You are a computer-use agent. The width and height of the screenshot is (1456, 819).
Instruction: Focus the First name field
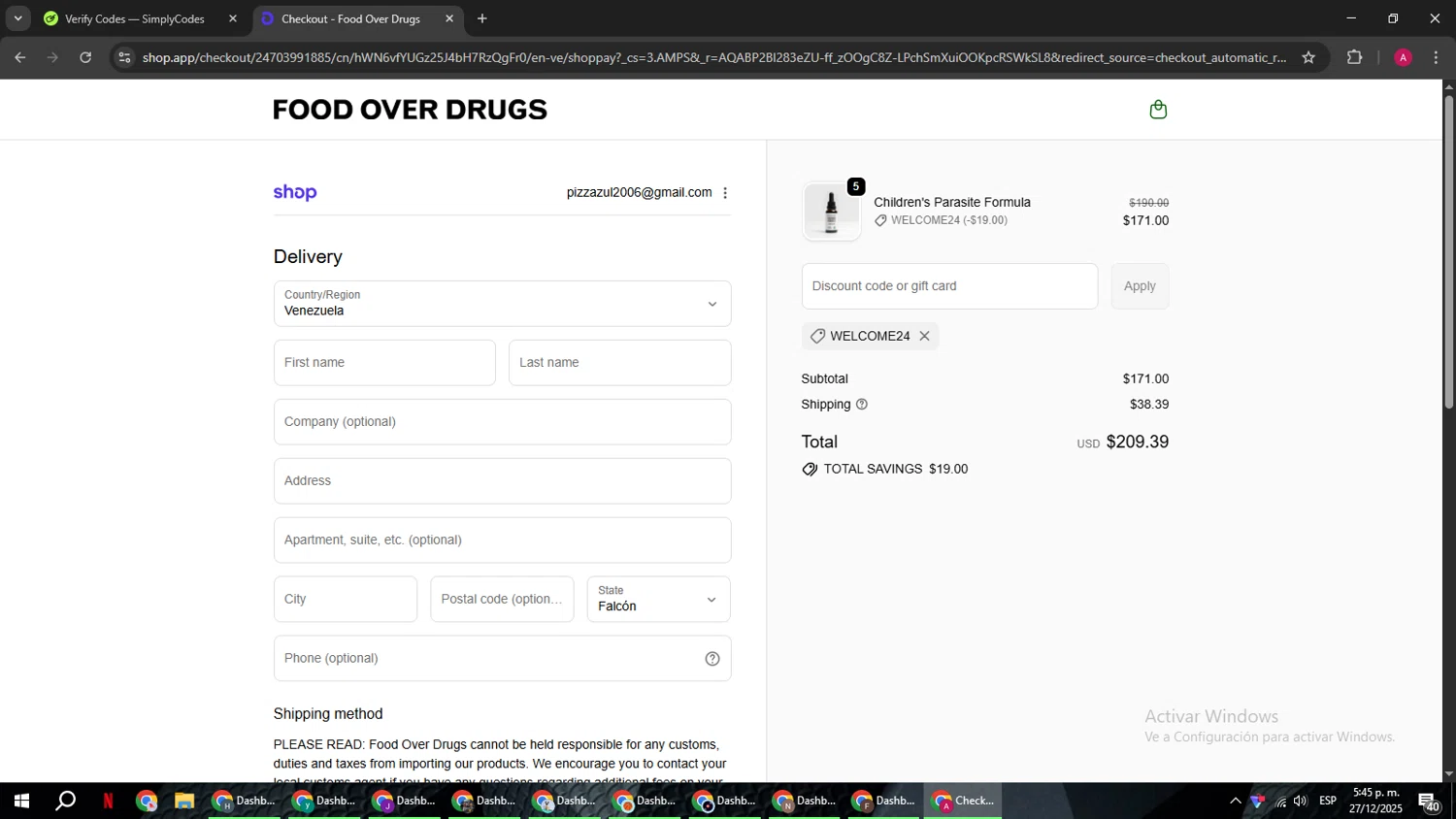pos(384,363)
